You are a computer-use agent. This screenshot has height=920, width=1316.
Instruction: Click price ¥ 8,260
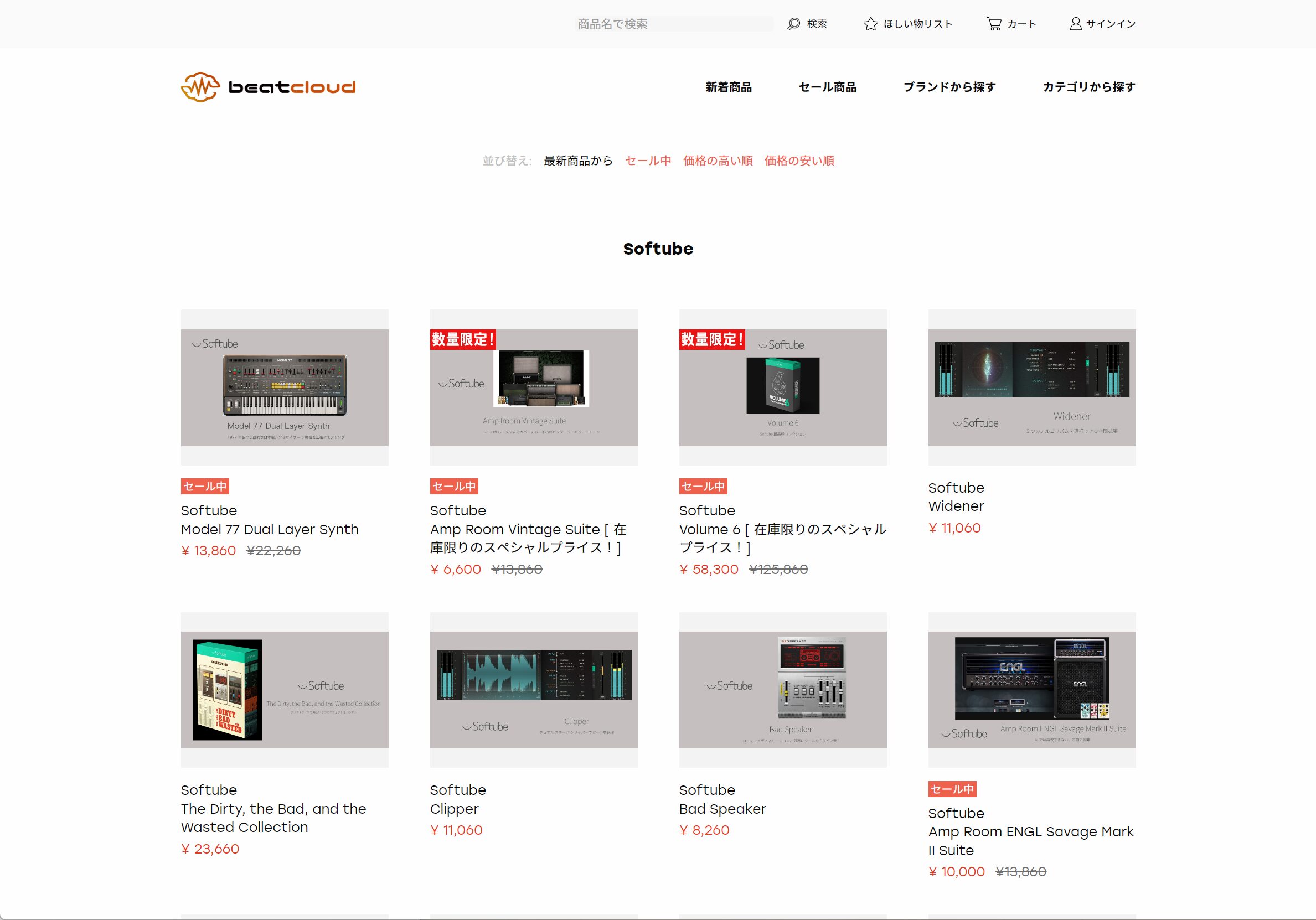tap(704, 830)
